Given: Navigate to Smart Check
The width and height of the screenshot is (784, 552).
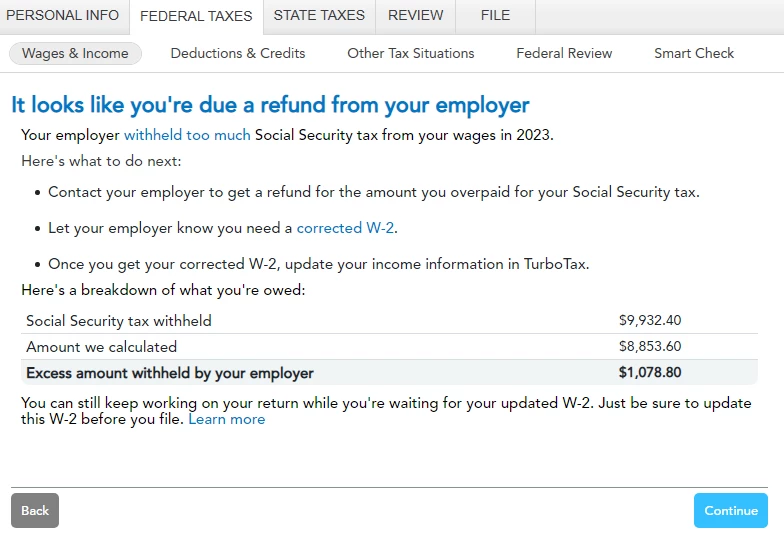Looking at the screenshot, I should pos(694,54).
